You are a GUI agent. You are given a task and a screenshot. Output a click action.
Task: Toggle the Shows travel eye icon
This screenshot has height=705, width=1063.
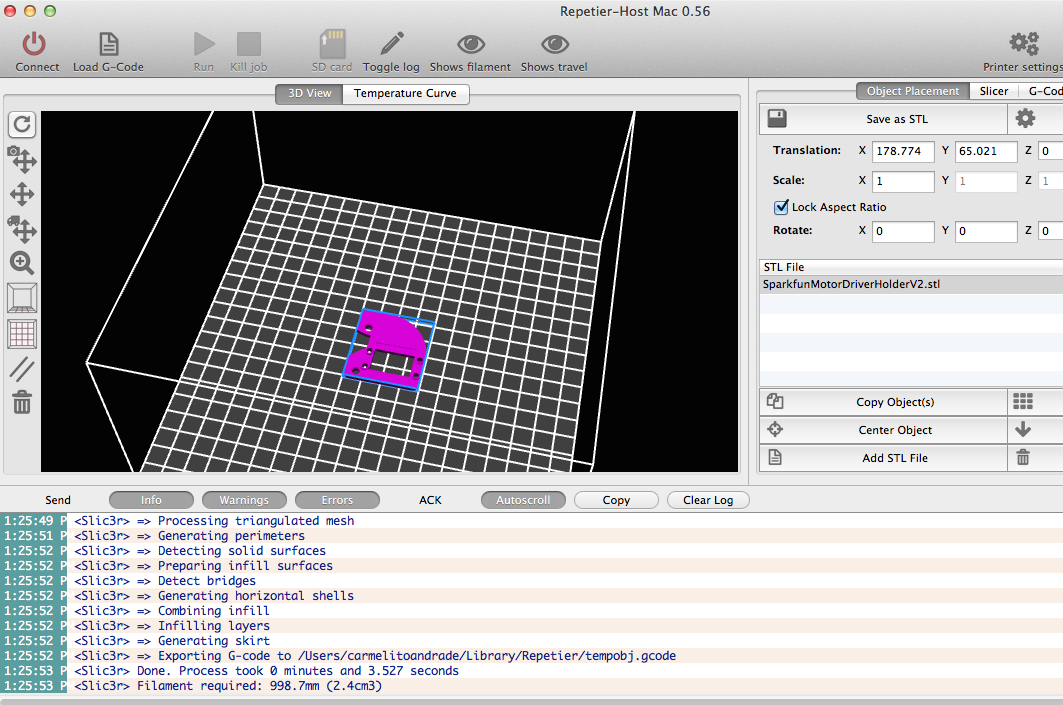pos(555,45)
